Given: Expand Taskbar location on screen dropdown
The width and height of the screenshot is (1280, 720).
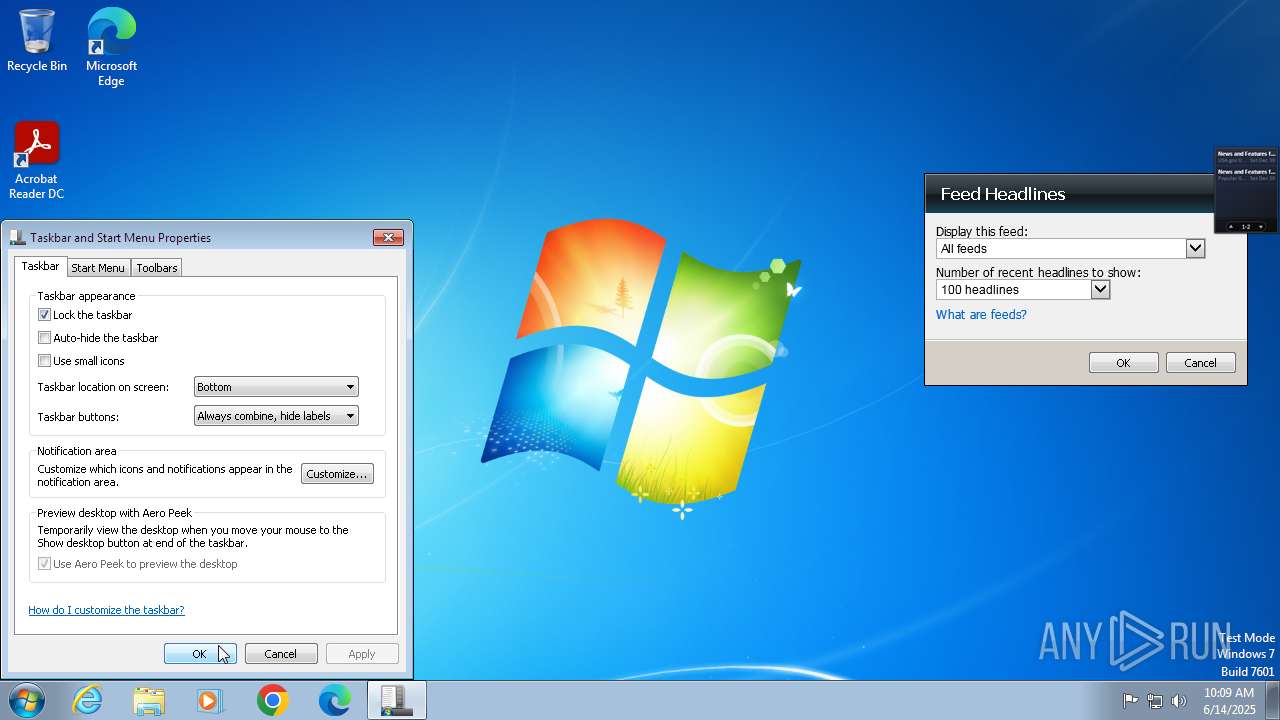Looking at the screenshot, I should (x=276, y=387).
